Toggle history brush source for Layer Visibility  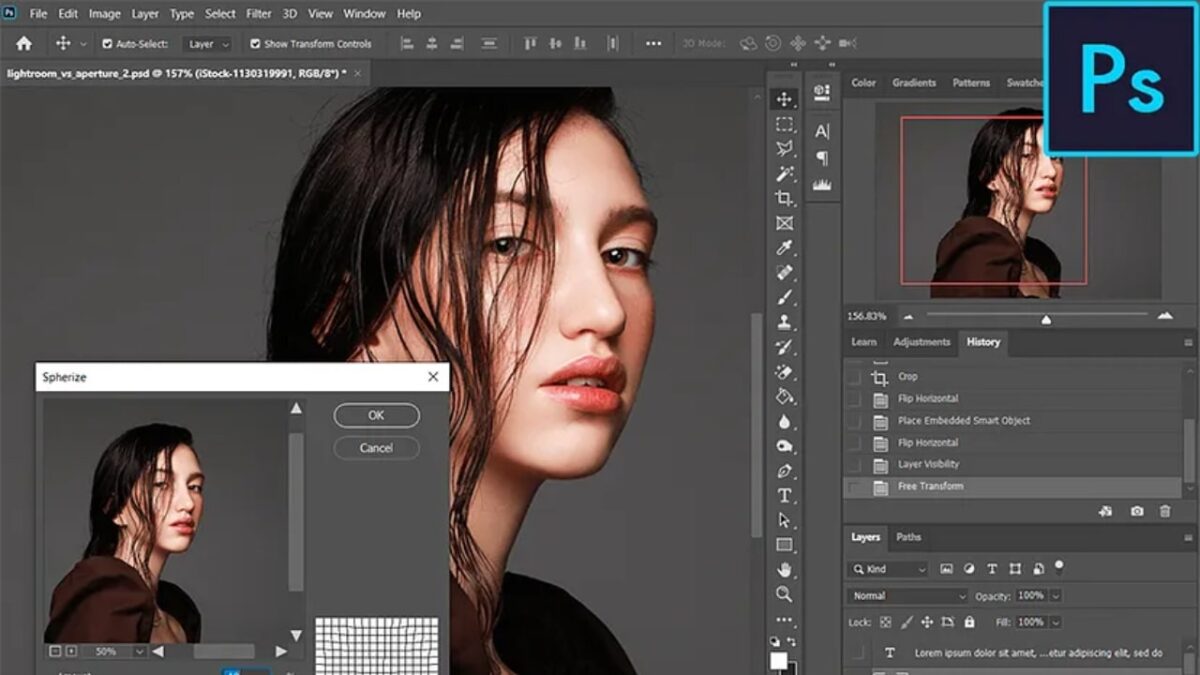(x=853, y=464)
